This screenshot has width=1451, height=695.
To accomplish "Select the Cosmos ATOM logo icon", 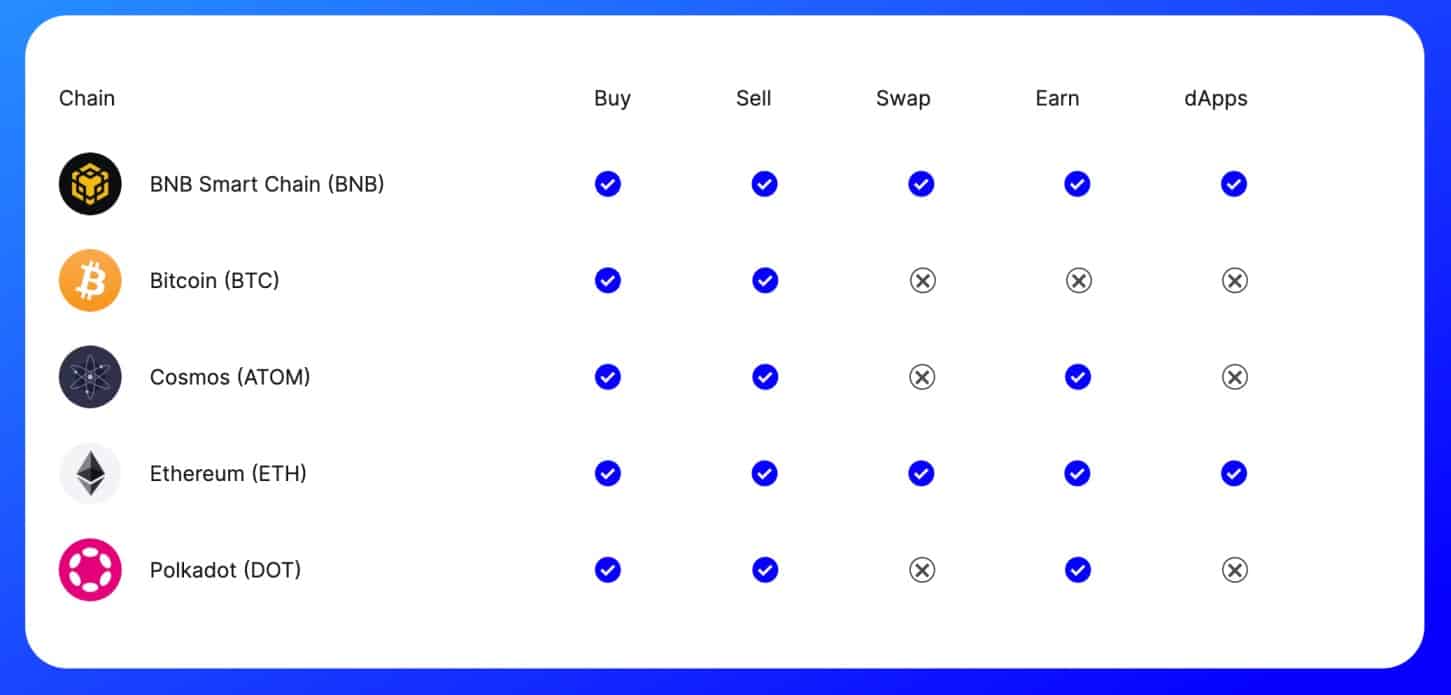I will coord(90,377).
